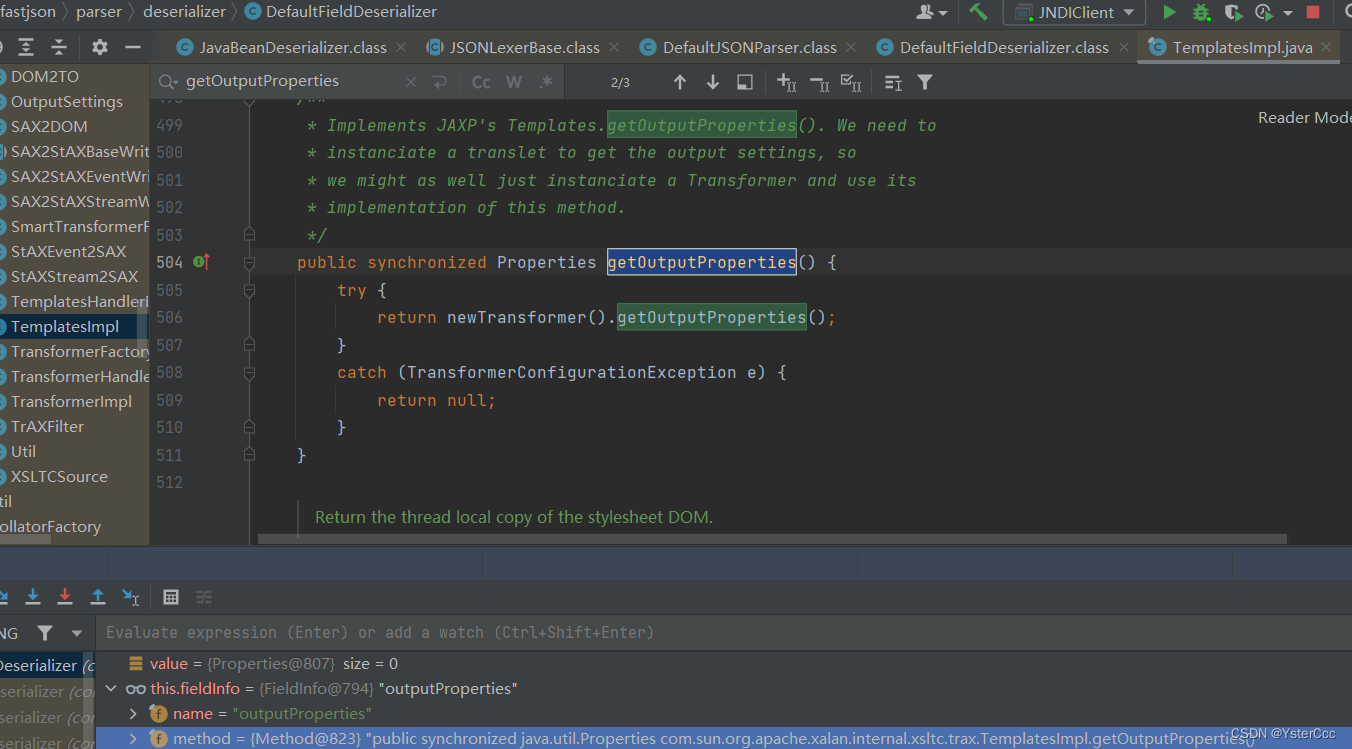Collapse all in project tree
1352x749 pixels.
59,47
